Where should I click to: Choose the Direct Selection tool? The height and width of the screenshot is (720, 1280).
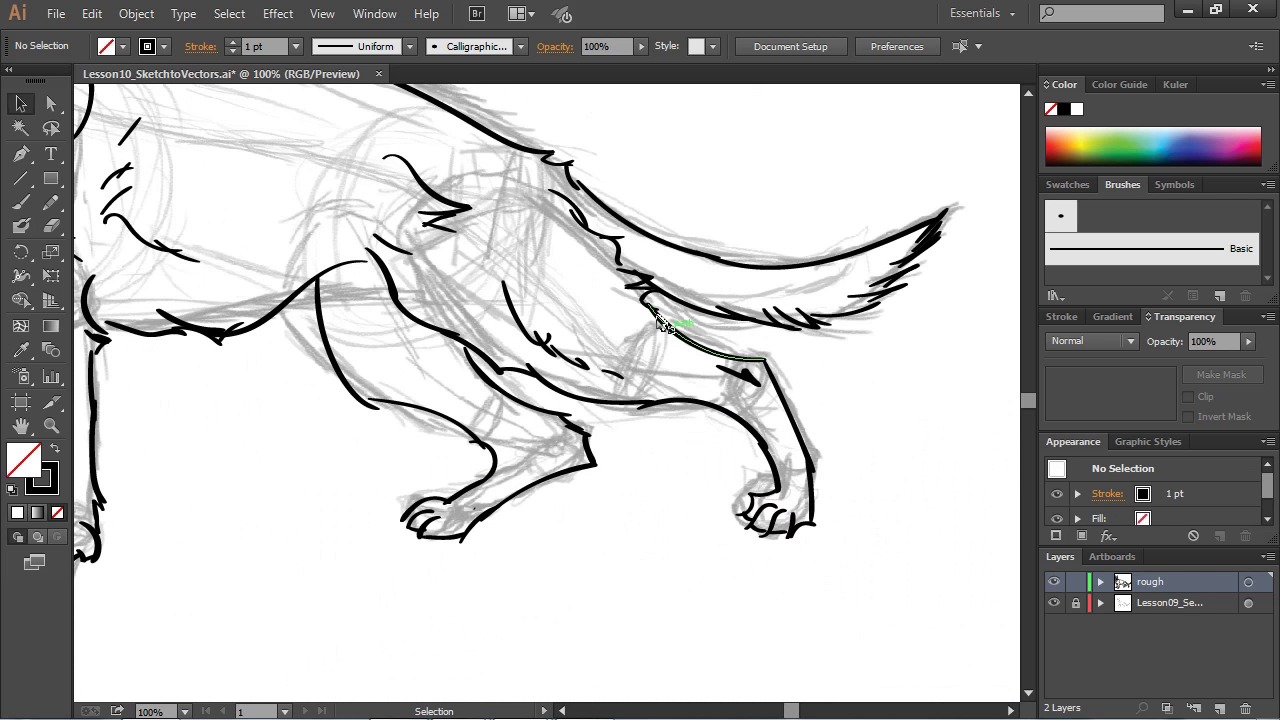[51, 104]
